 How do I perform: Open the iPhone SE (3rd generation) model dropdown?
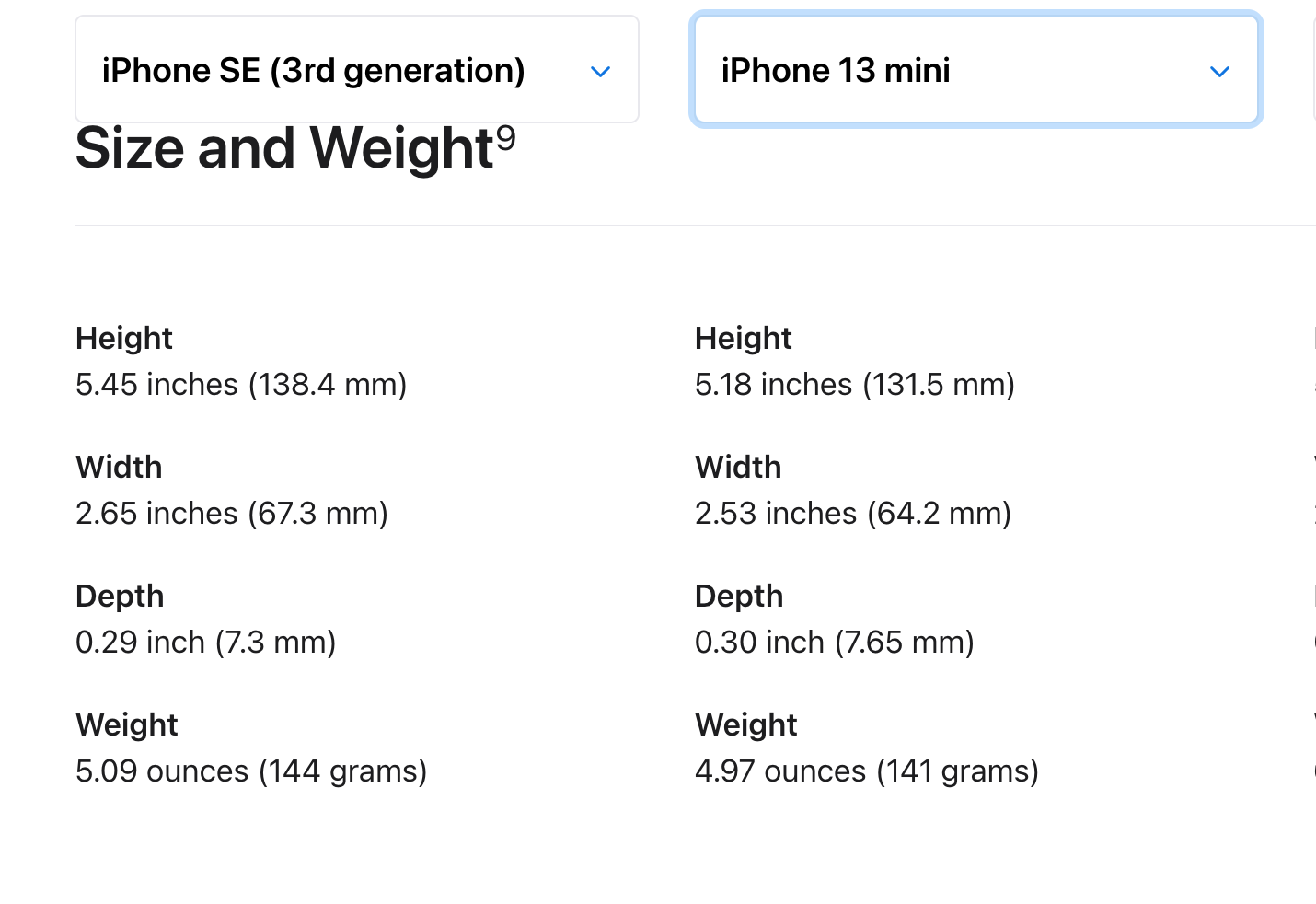click(x=357, y=69)
